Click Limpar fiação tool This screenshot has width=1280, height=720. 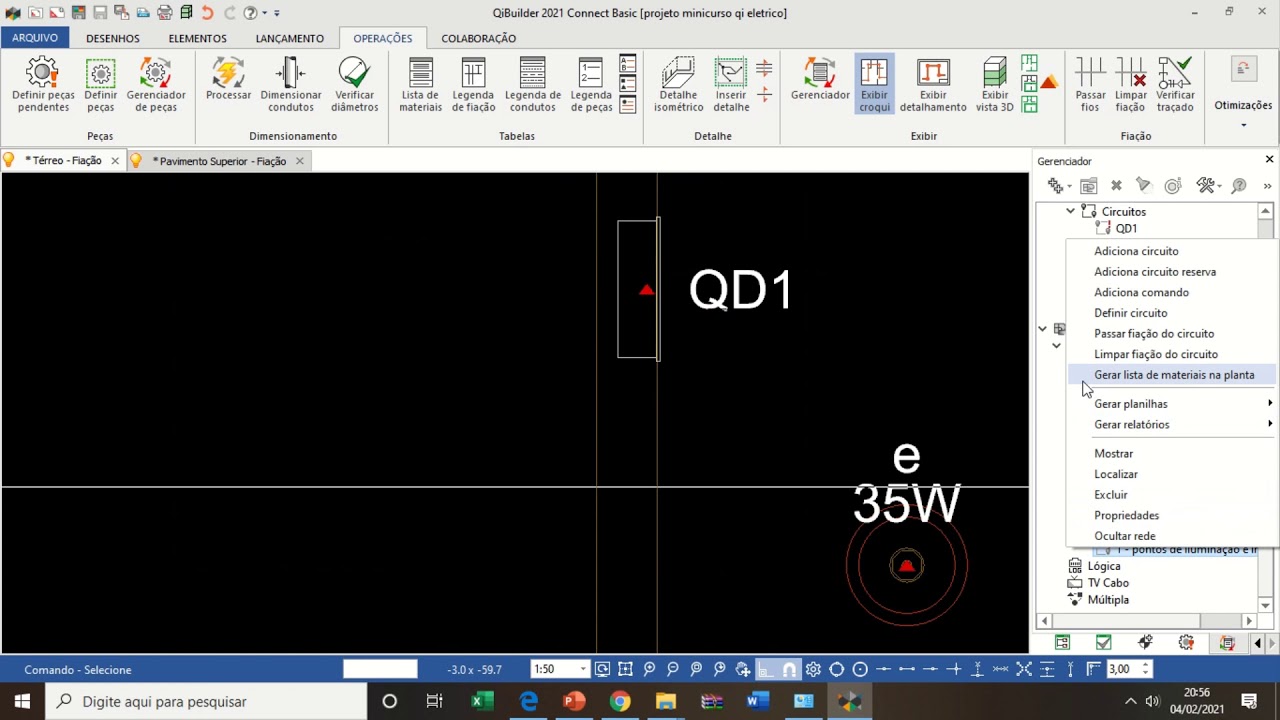tap(1131, 84)
